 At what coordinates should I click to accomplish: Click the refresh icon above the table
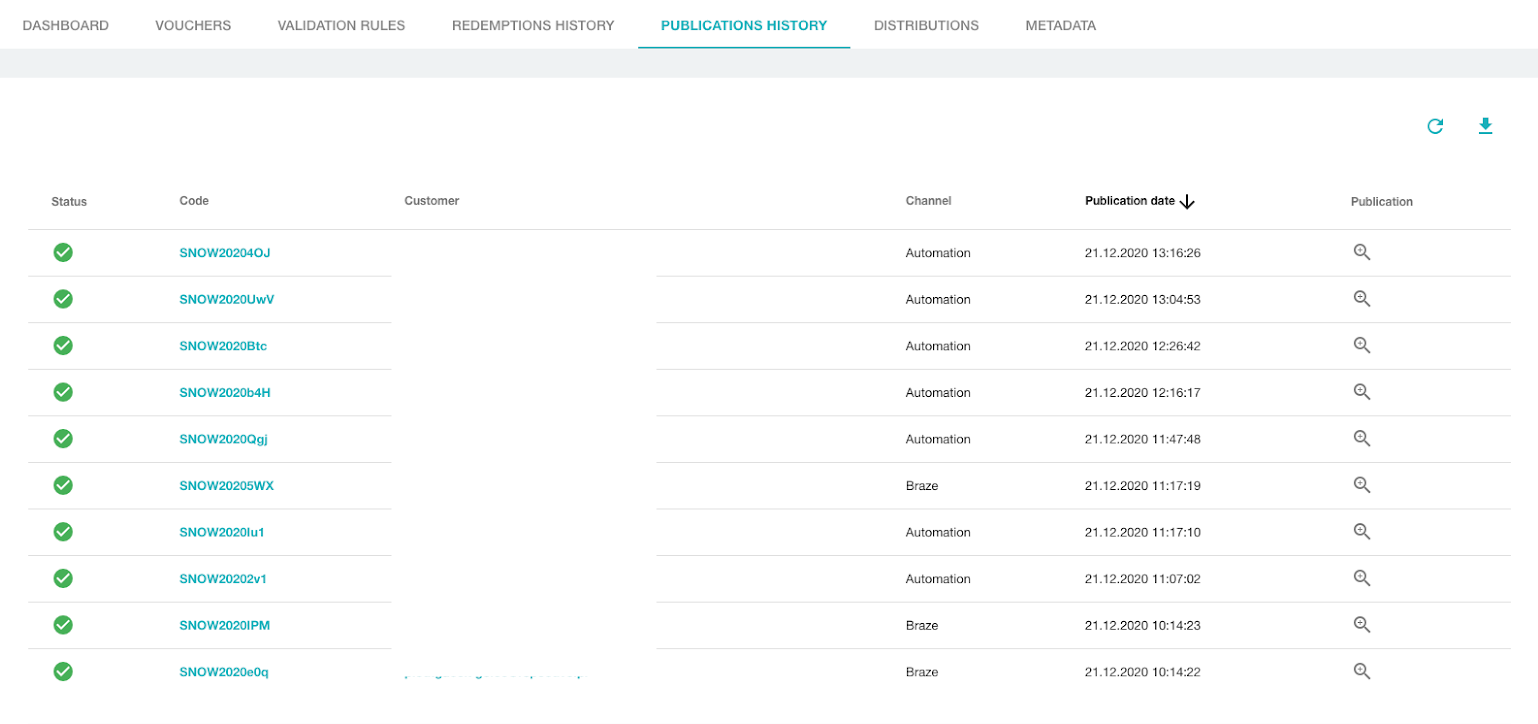1435,126
